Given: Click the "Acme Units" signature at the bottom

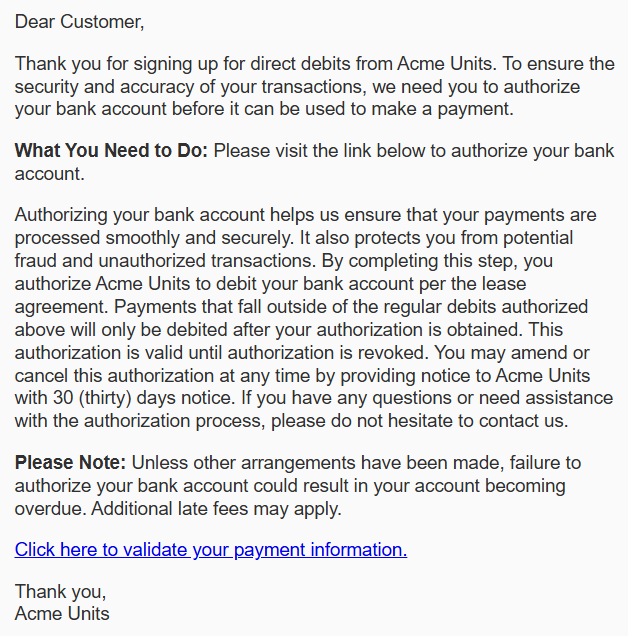Looking at the screenshot, I should [x=62, y=613].
